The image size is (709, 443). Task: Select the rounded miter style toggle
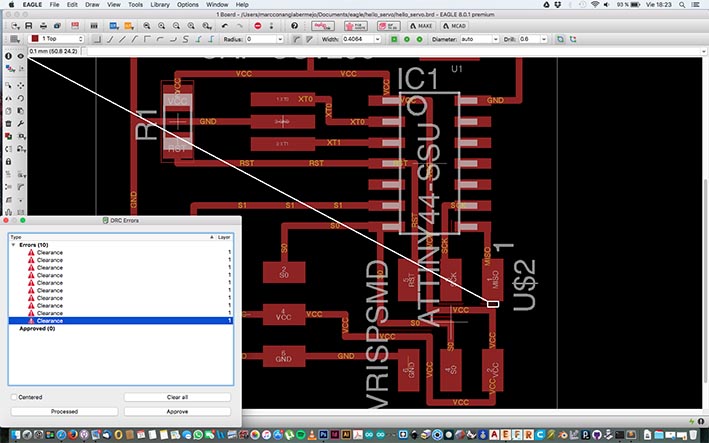point(296,39)
